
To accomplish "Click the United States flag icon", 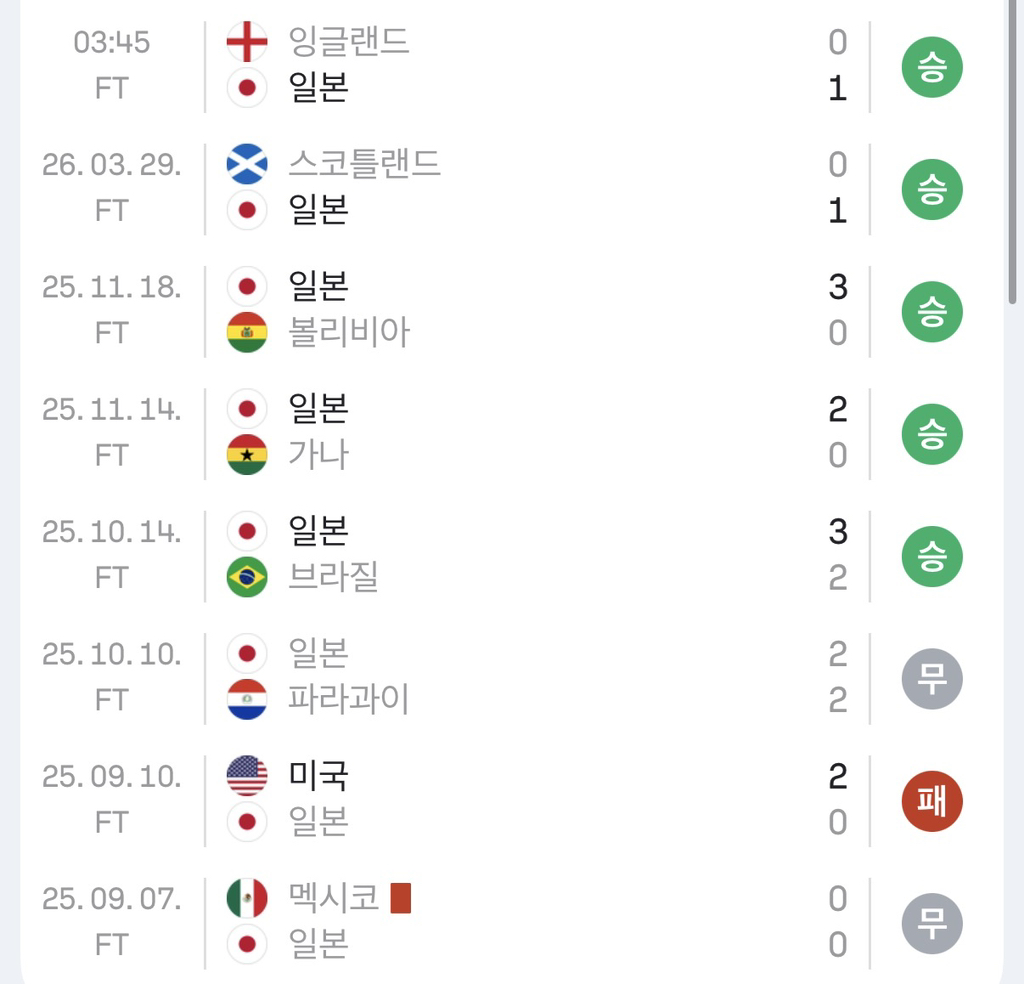I will coord(247,776).
